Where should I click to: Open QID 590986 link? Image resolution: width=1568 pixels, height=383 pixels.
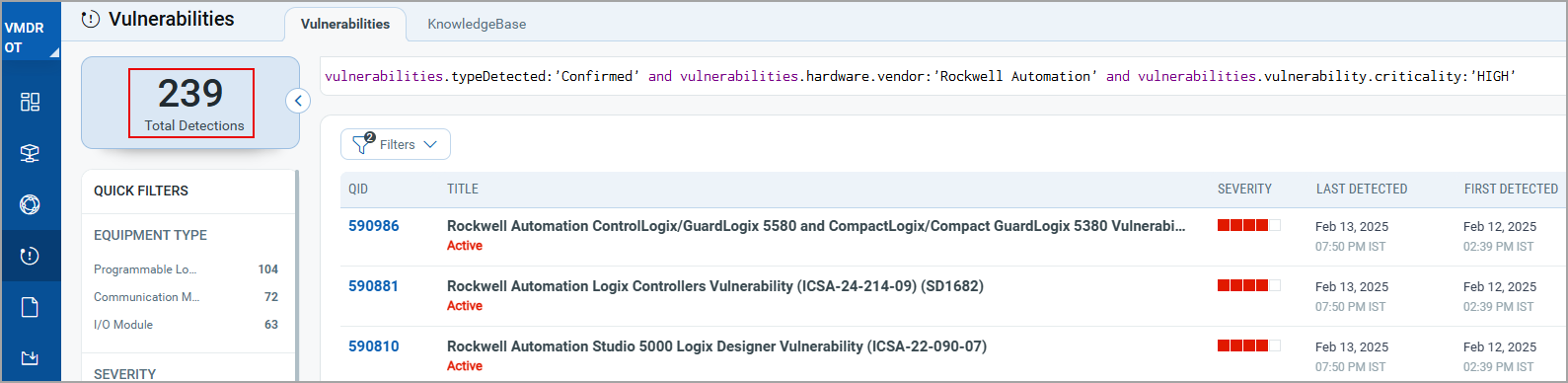(374, 226)
